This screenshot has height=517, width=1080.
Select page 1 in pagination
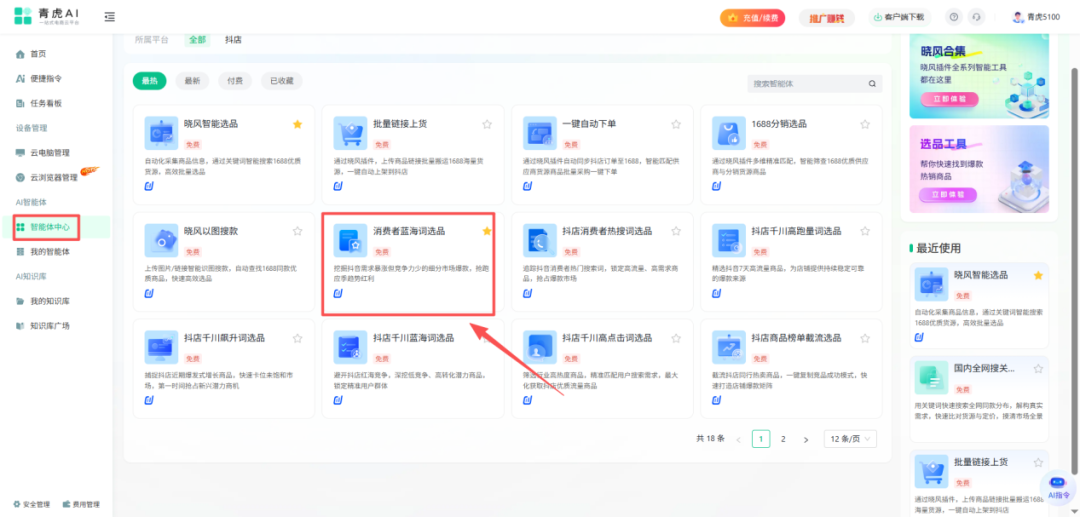pos(761,439)
